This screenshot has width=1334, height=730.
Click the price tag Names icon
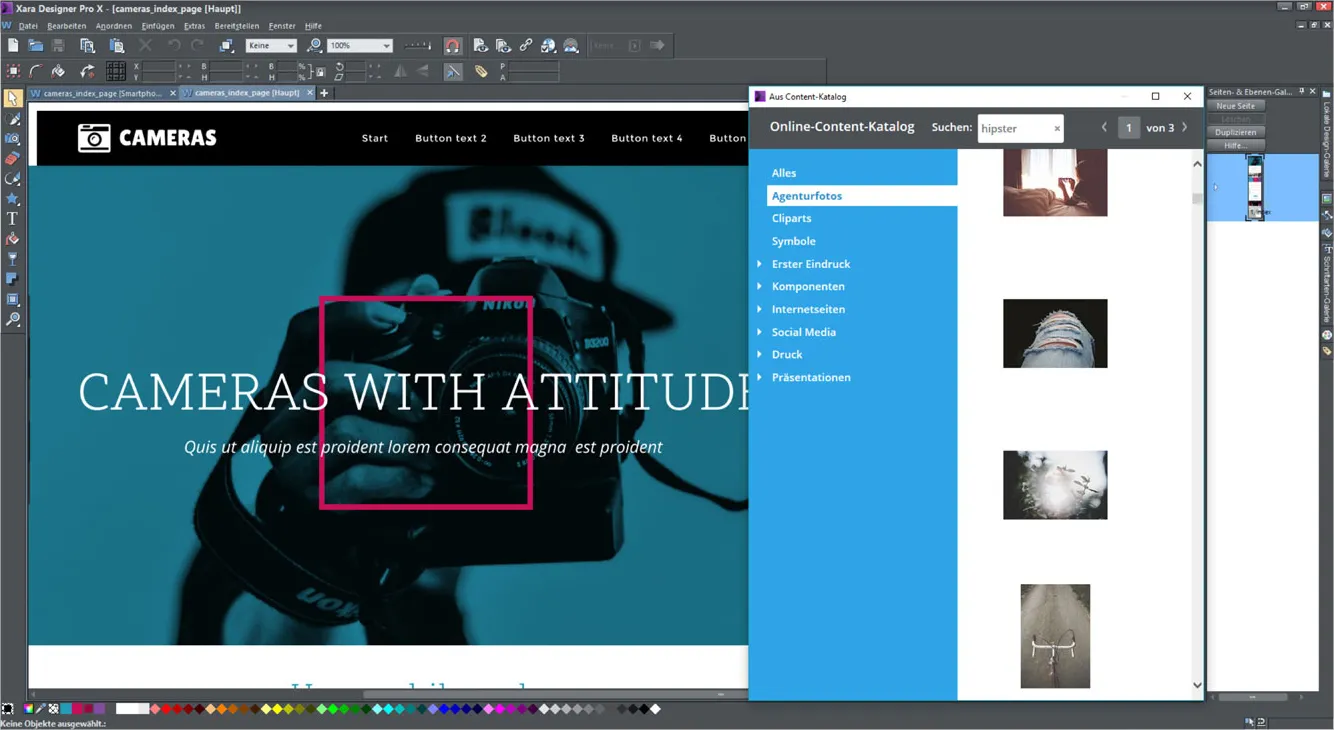pyautogui.click(x=481, y=71)
